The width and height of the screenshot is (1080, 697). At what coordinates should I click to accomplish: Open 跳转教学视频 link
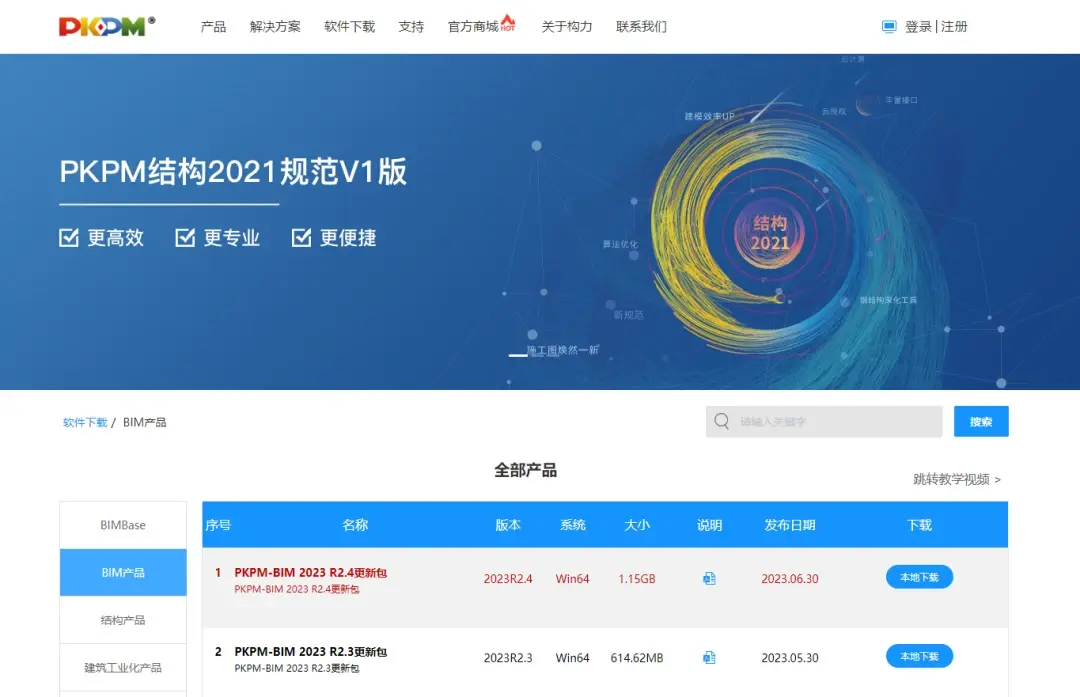[957, 479]
